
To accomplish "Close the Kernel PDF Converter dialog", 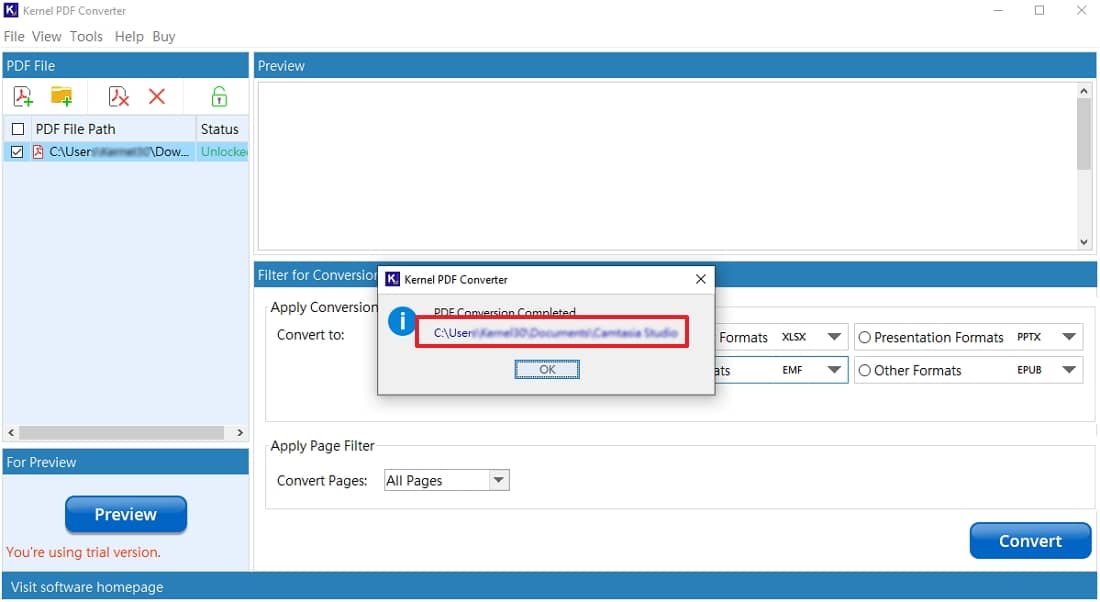I will click(x=700, y=279).
